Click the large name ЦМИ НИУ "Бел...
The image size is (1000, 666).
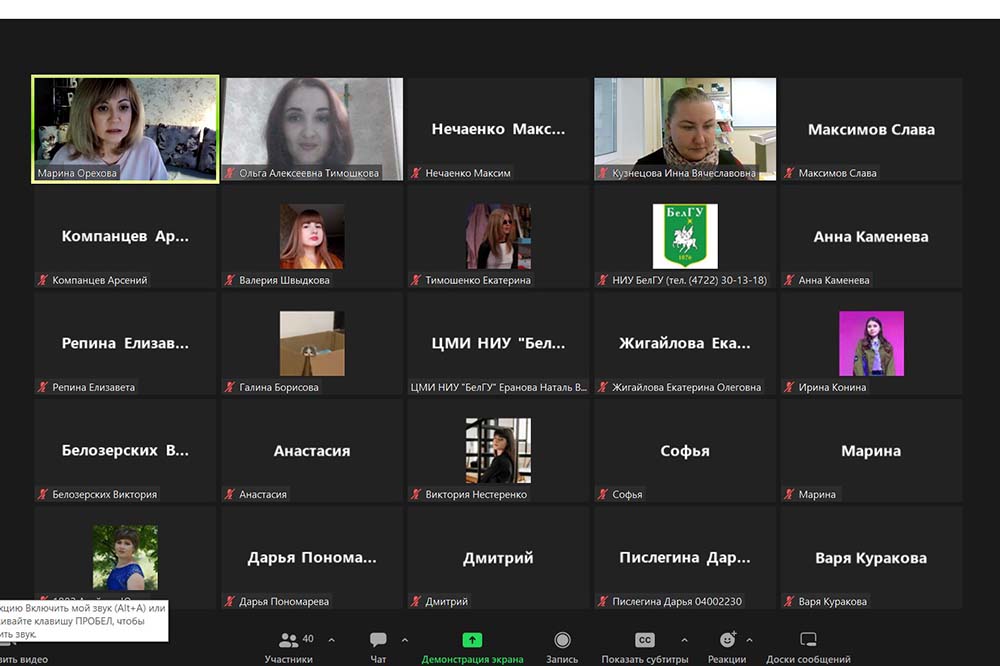click(x=498, y=343)
